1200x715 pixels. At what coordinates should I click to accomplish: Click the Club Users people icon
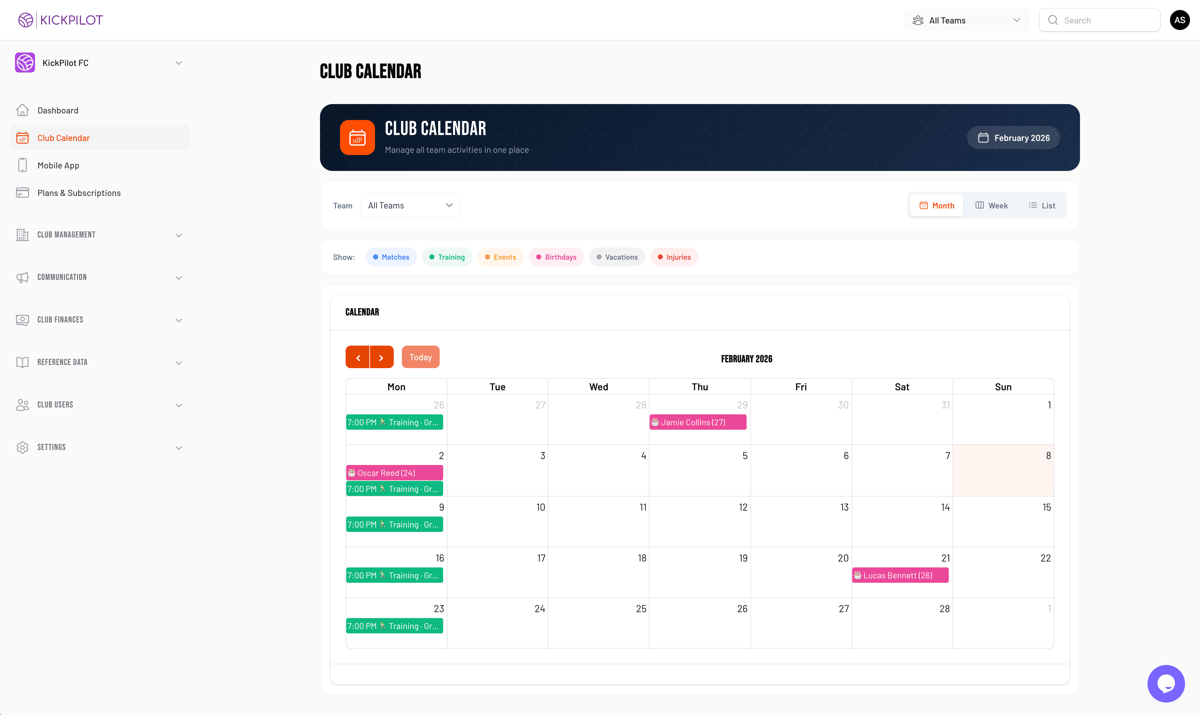[x=22, y=404]
